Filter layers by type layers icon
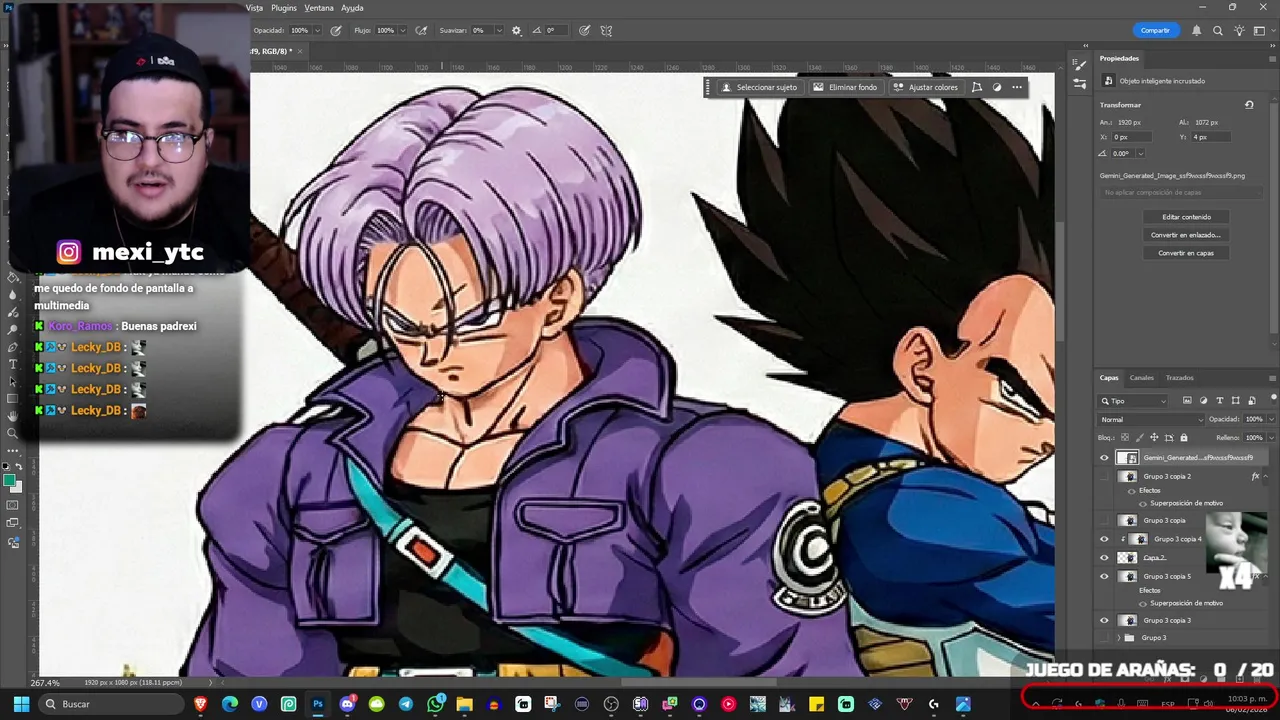Screen dimensions: 1280x720 pyautogui.click(x=1219, y=401)
